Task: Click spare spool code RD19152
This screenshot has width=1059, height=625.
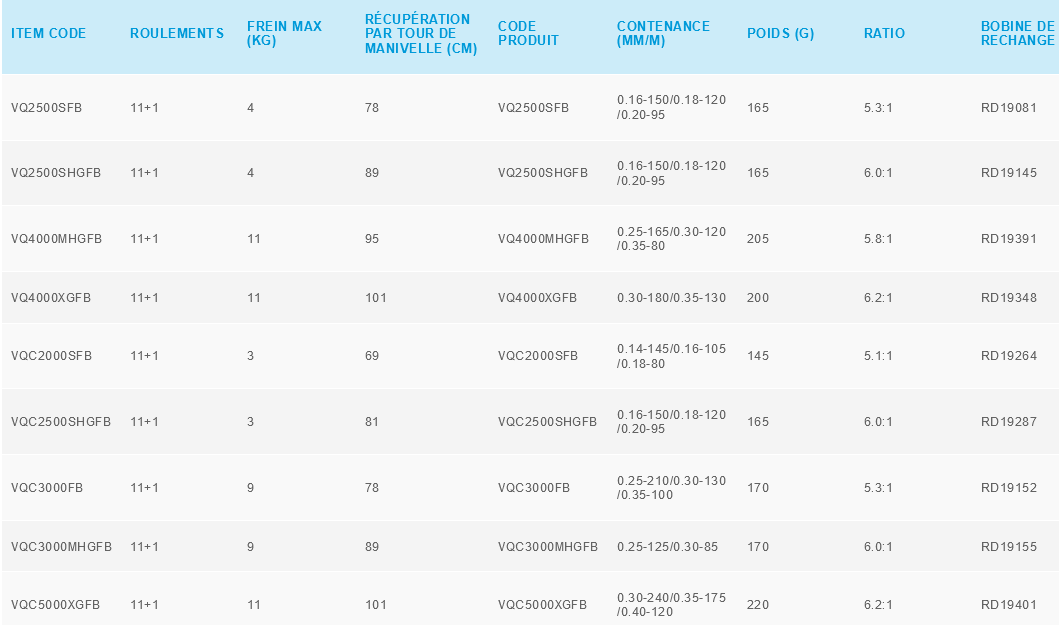Action: coord(1008,488)
